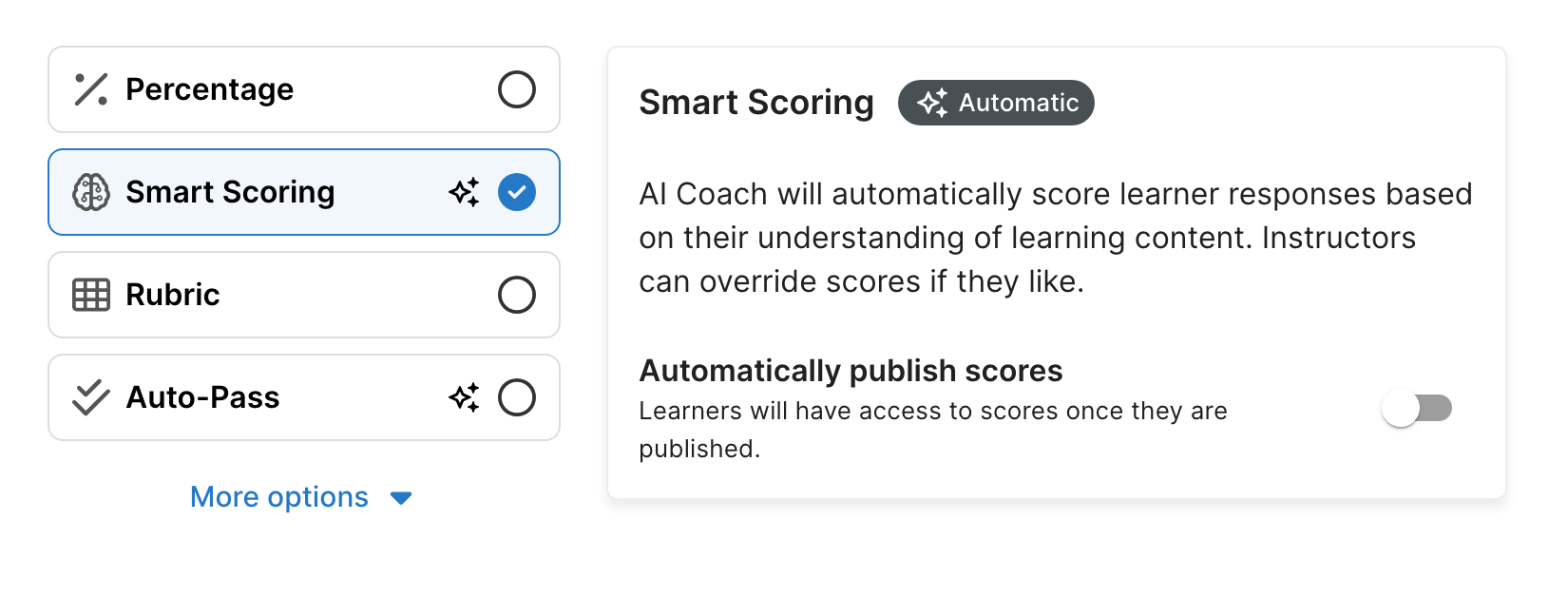This screenshot has width=1568, height=597.
Task: Choose the Percentage label text
Action: (x=210, y=89)
